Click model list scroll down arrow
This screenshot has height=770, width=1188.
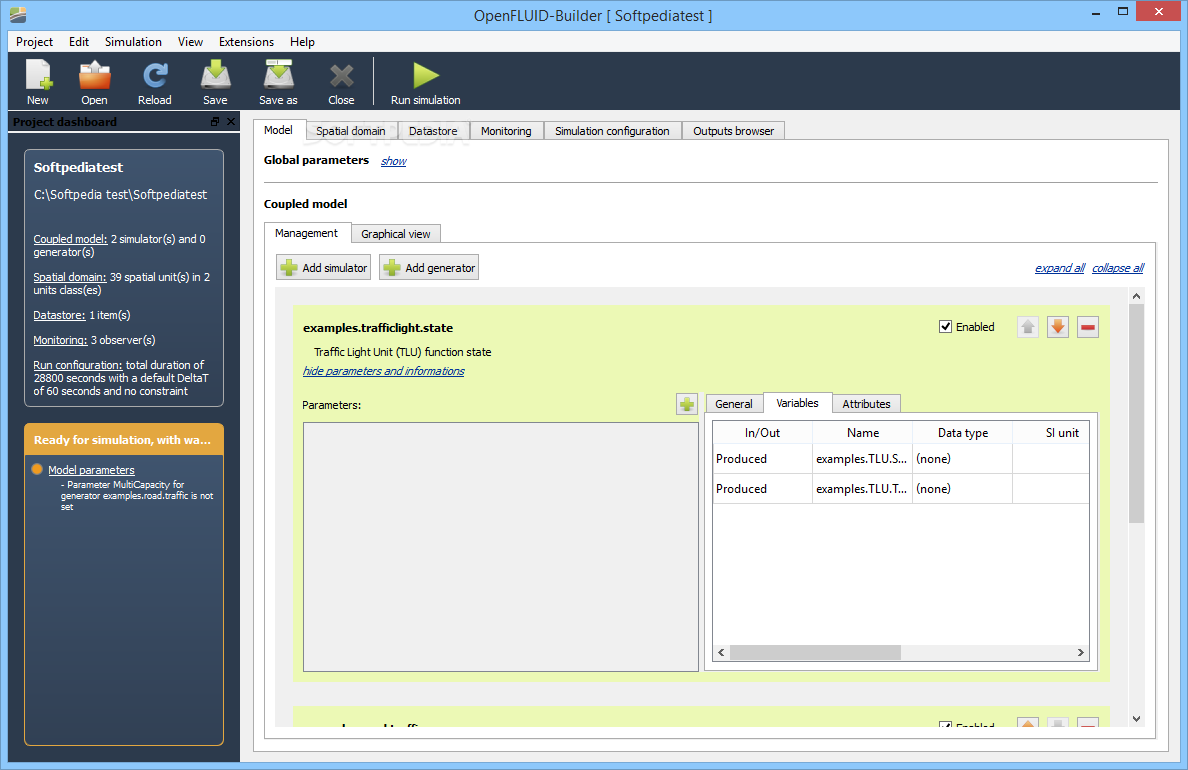point(1136,718)
